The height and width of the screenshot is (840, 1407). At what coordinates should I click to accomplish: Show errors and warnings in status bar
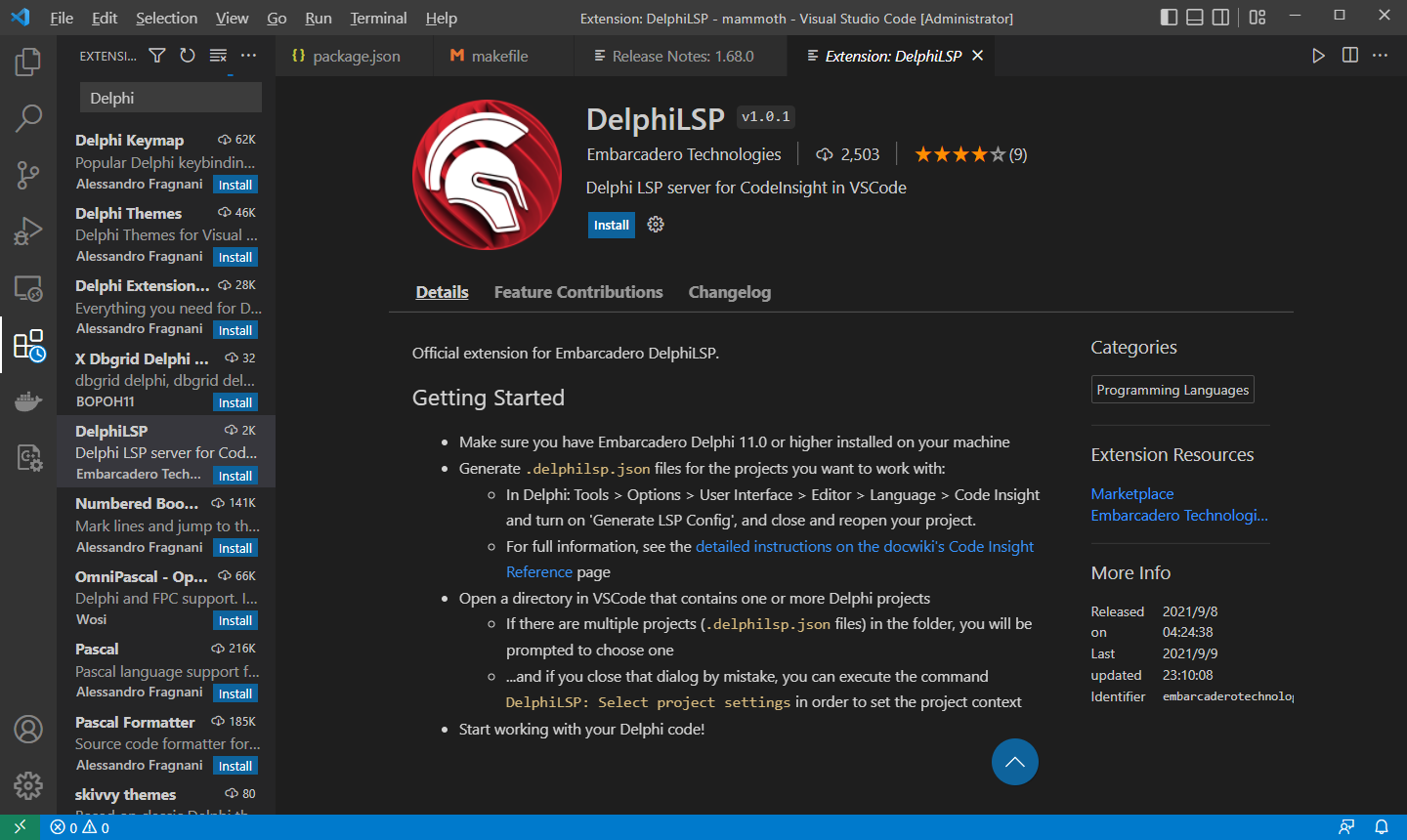pyautogui.click(x=80, y=827)
